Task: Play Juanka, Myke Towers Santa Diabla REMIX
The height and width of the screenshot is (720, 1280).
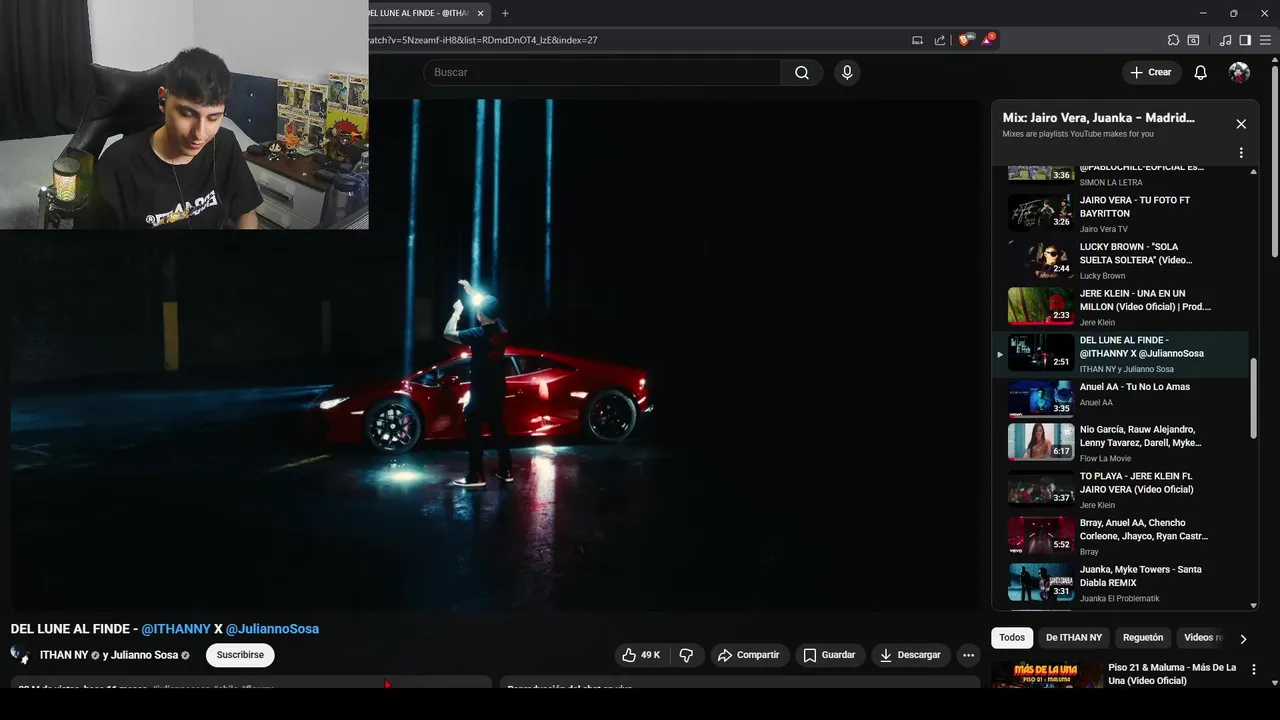Action: click(1120, 583)
